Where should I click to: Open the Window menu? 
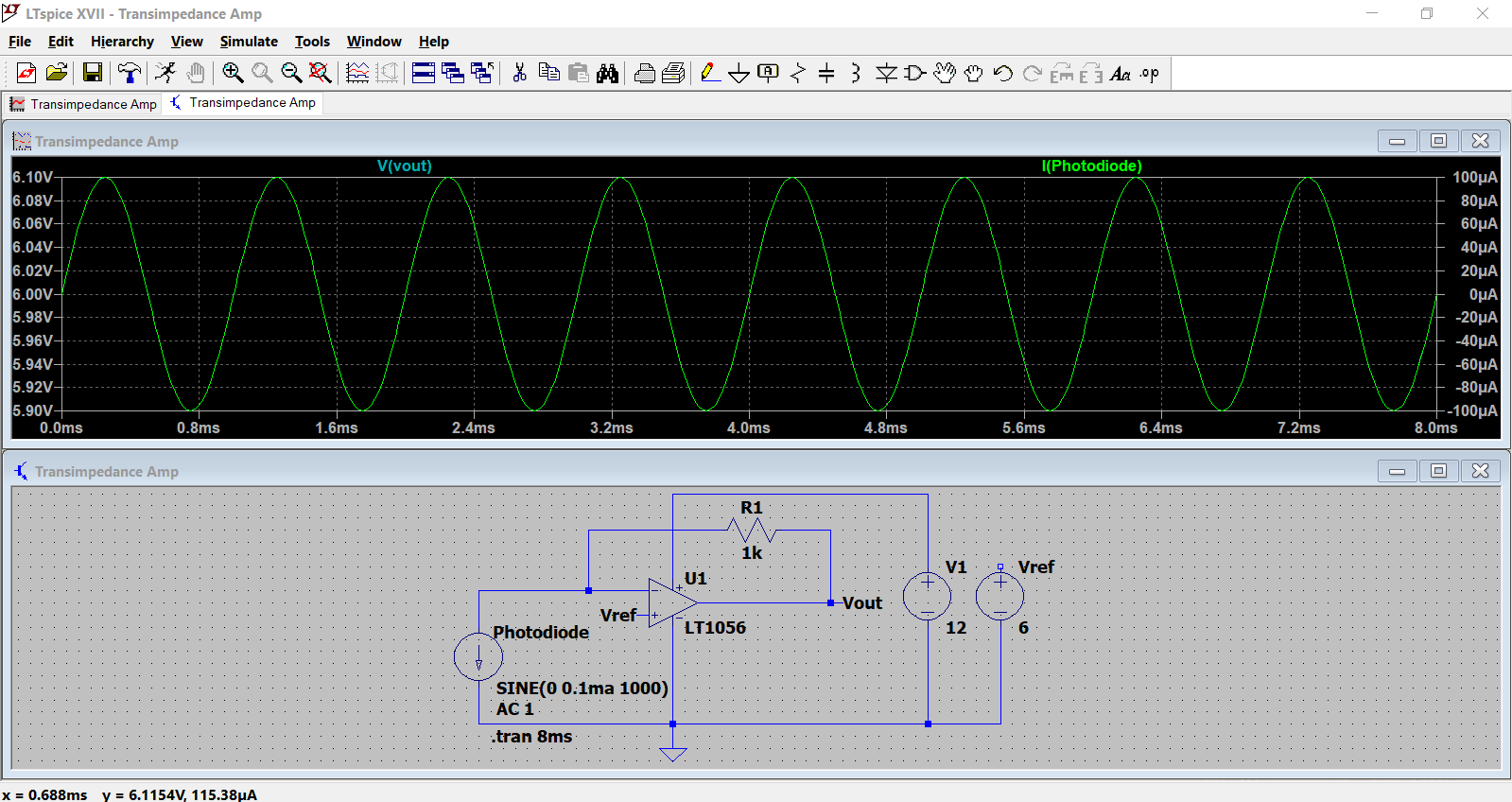point(374,42)
